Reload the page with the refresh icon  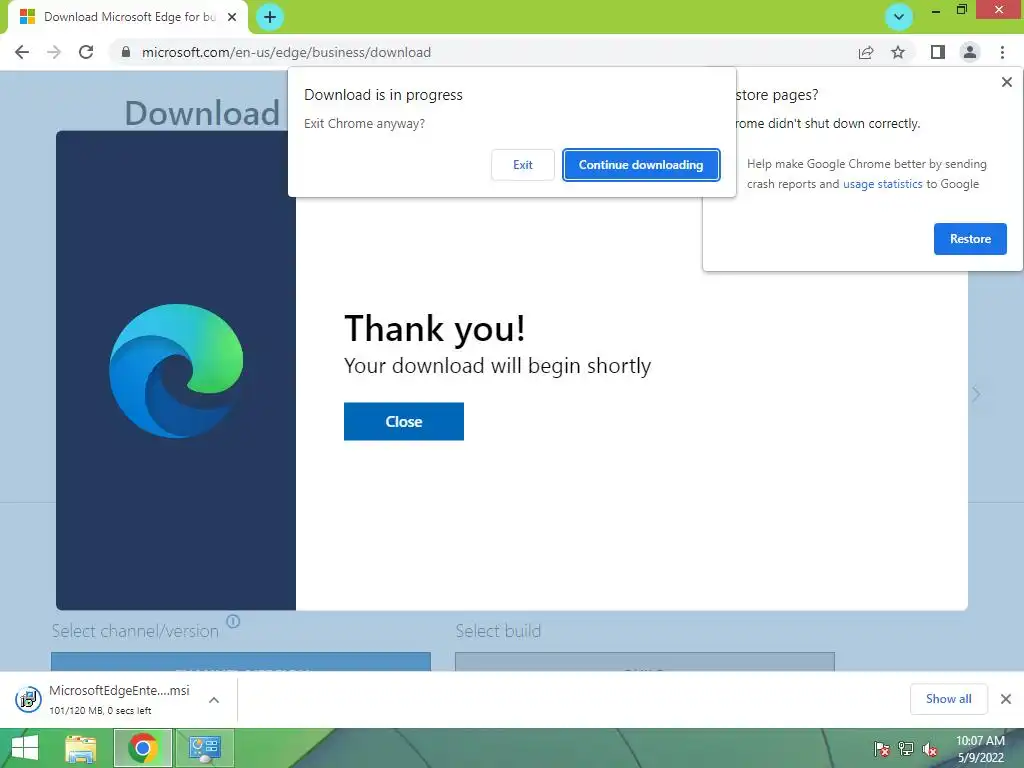pos(86,52)
